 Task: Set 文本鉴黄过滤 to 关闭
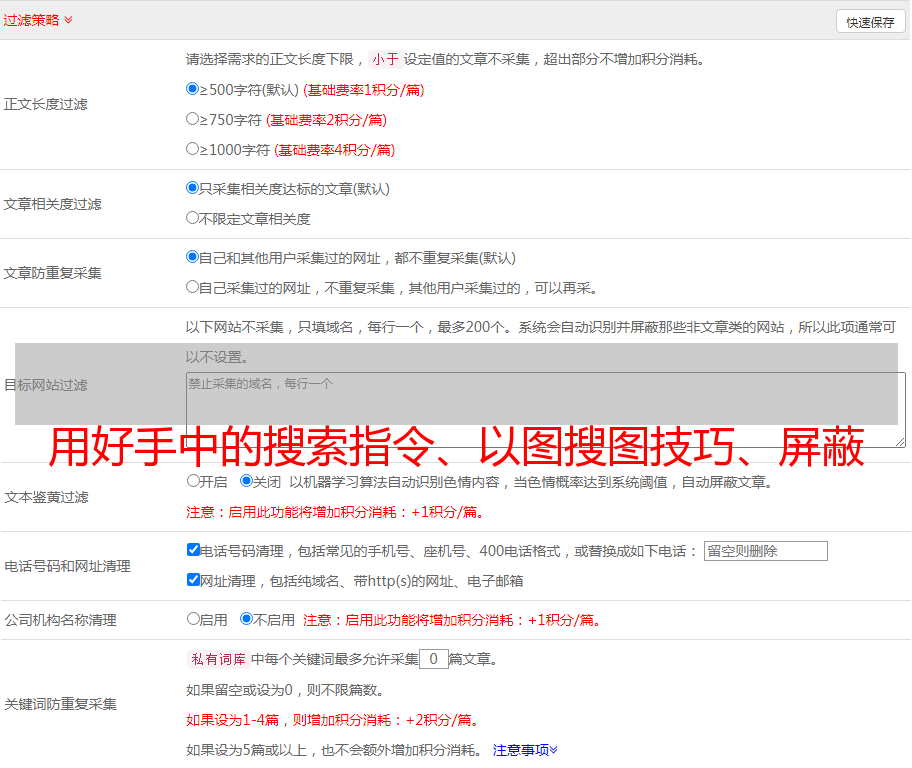coord(246,481)
